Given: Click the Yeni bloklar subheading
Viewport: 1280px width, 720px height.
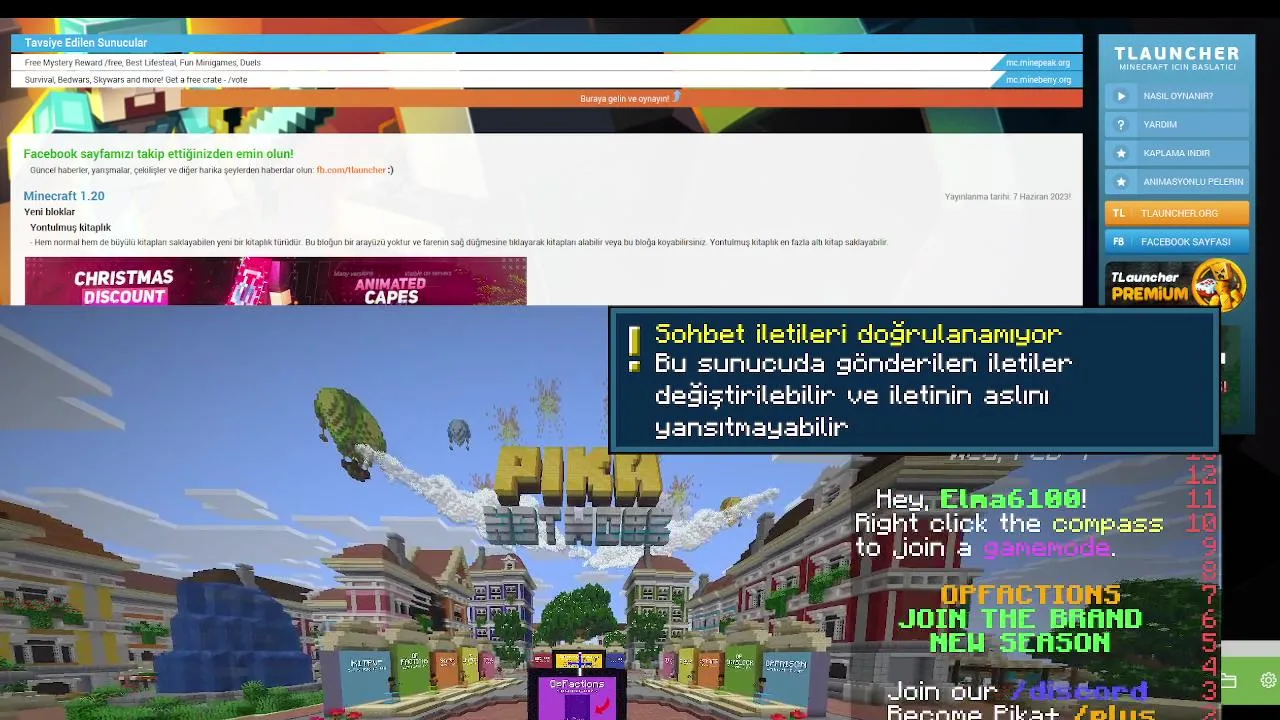Looking at the screenshot, I should tap(49, 212).
